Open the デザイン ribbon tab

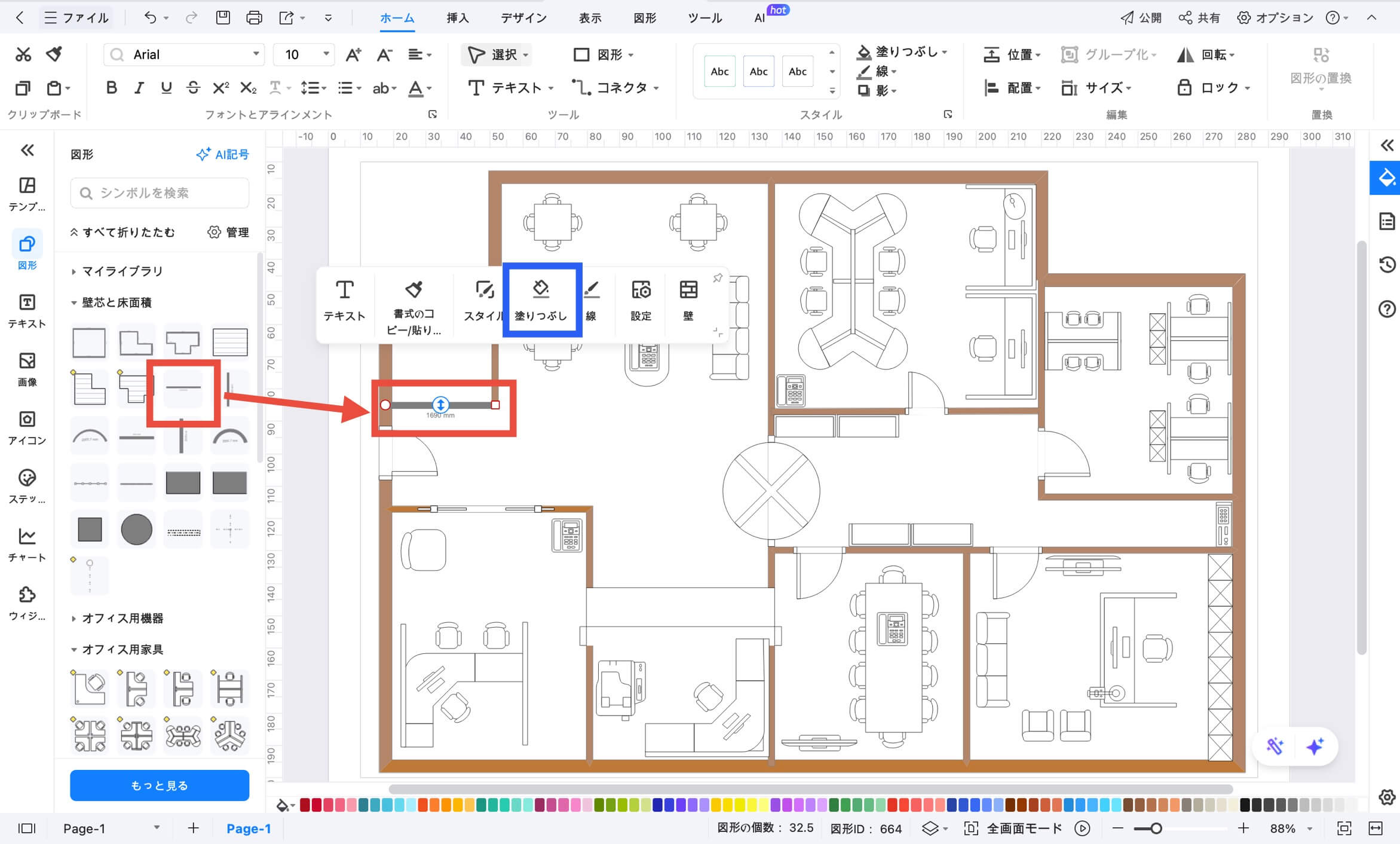(523, 18)
